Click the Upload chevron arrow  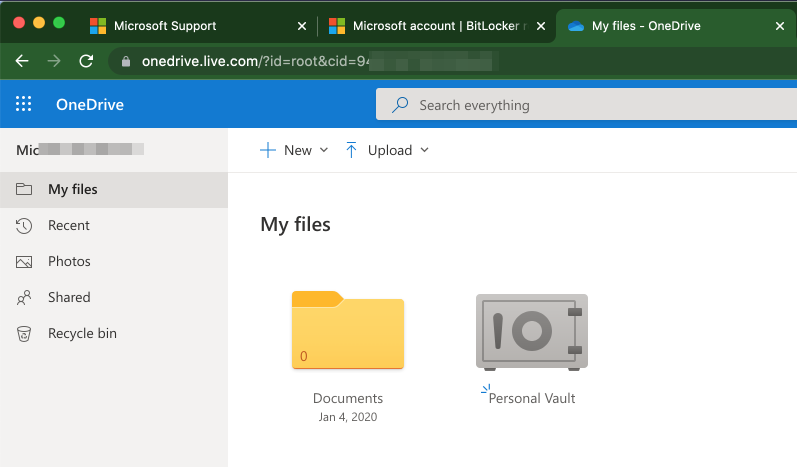[x=424, y=150]
